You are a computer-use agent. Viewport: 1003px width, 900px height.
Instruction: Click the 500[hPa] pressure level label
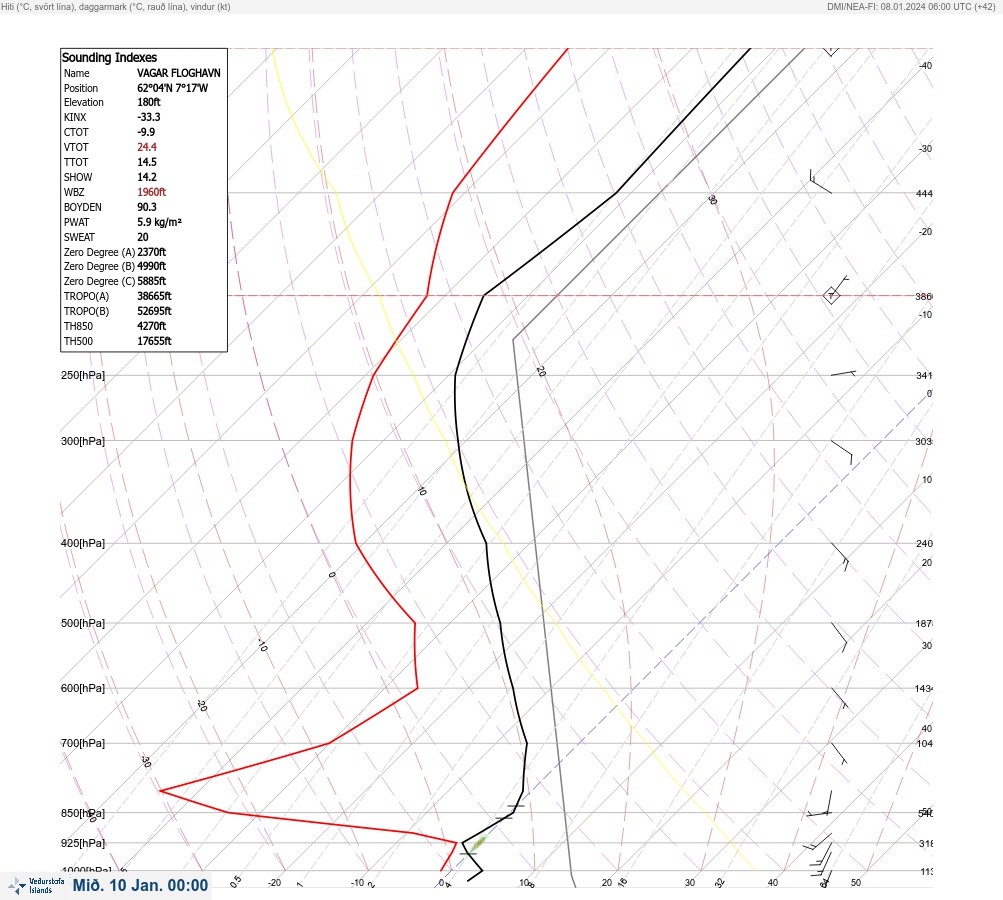coord(83,623)
